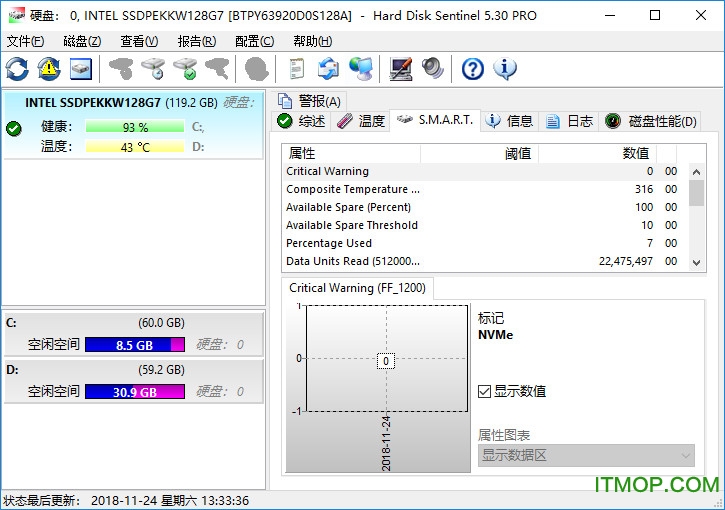Select the S.M.A.R.T. tab
The width and height of the screenshot is (725, 510).
coord(435,120)
